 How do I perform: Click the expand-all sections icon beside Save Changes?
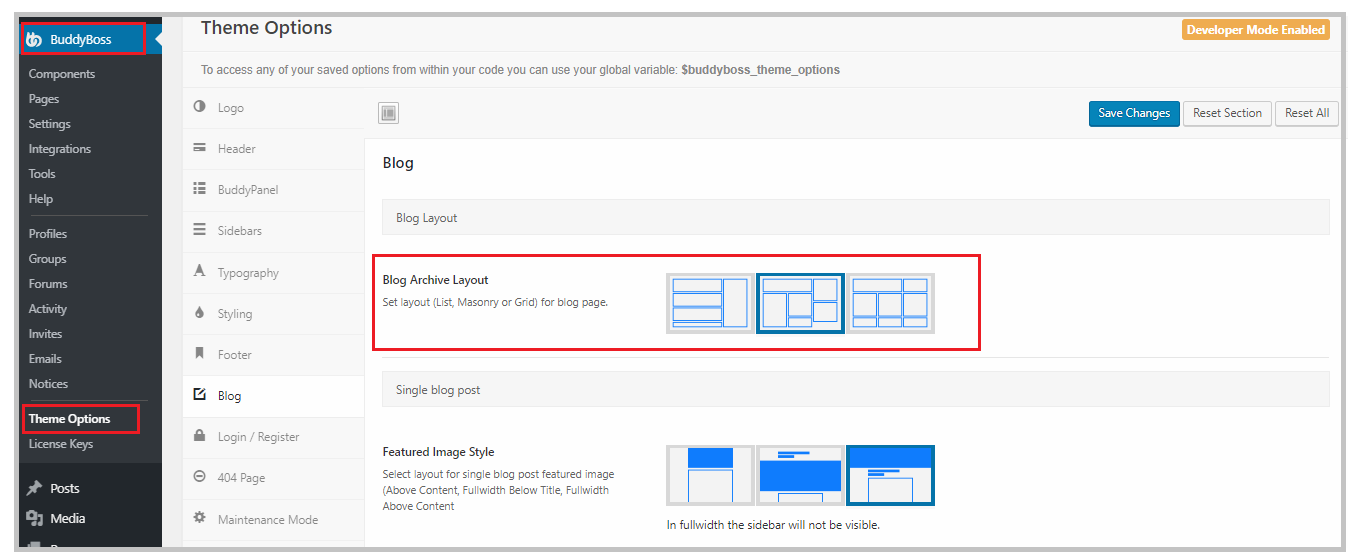coord(389,113)
